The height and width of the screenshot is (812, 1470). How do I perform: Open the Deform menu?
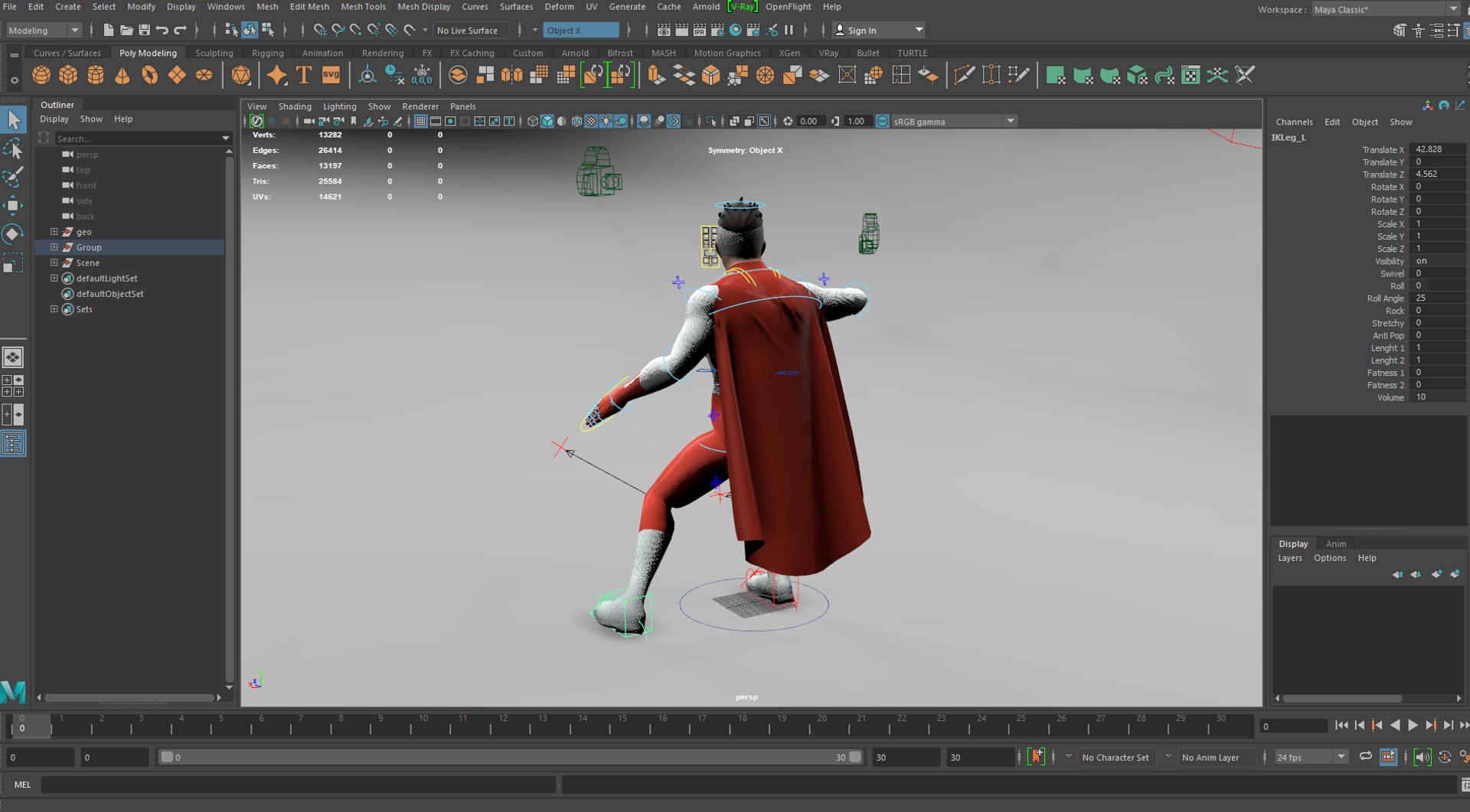pyautogui.click(x=559, y=7)
